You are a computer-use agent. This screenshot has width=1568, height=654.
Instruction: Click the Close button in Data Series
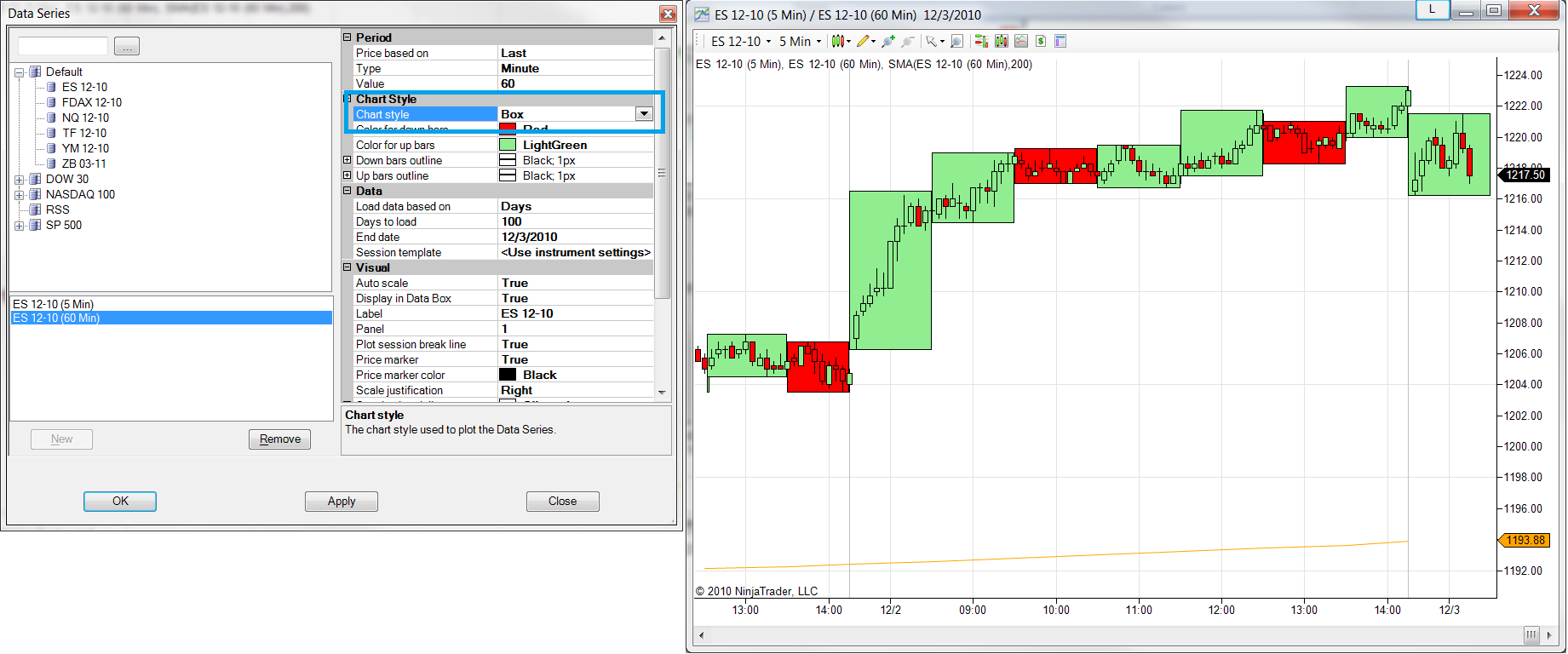(563, 502)
